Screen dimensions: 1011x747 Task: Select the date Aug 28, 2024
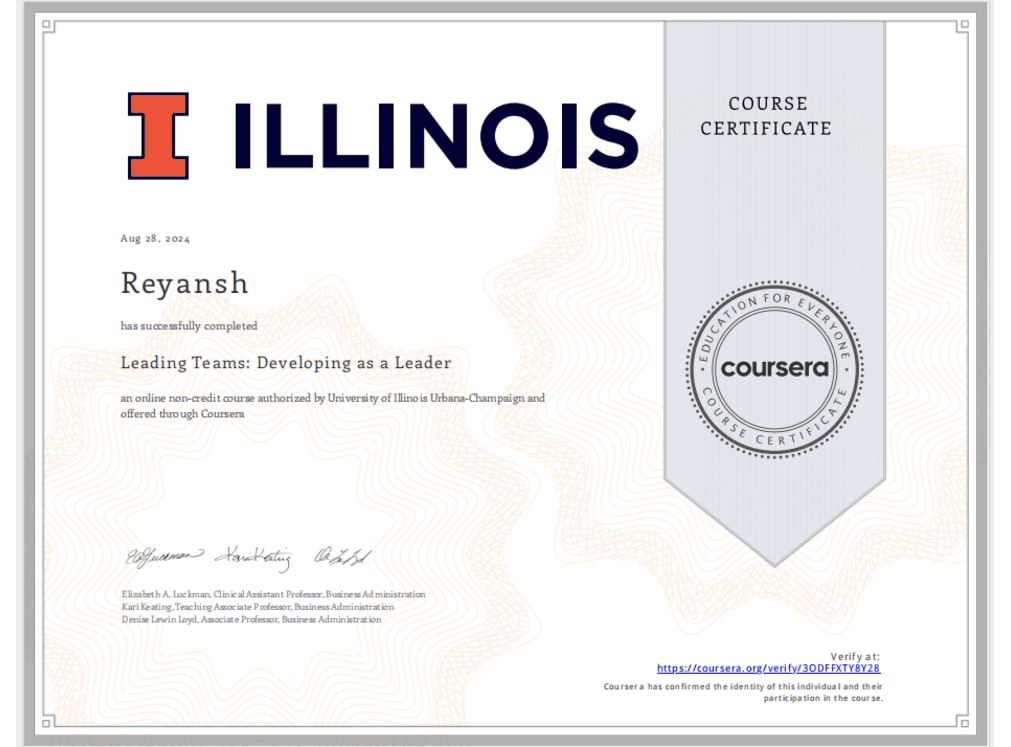click(x=155, y=238)
